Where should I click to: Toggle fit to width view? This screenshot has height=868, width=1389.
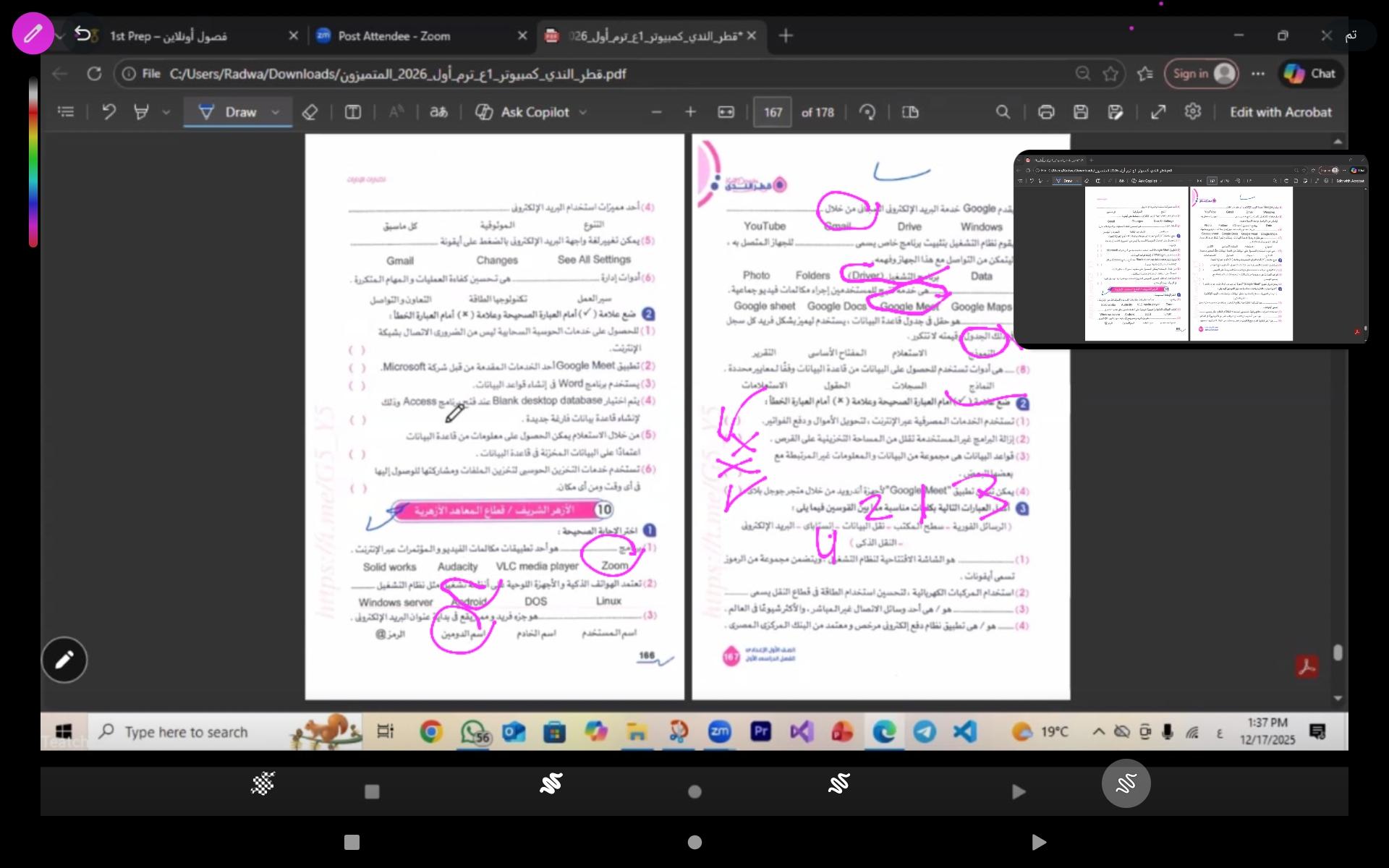tap(726, 112)
